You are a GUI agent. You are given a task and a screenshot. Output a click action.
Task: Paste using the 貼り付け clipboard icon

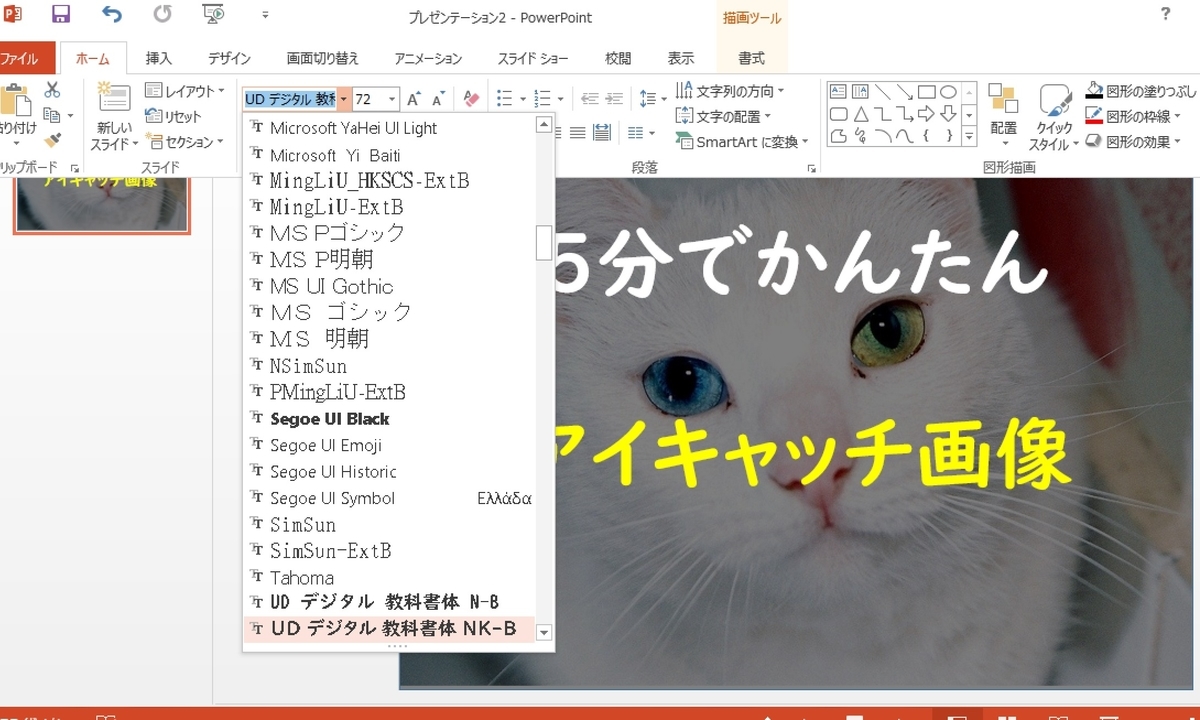pos(16,102)
